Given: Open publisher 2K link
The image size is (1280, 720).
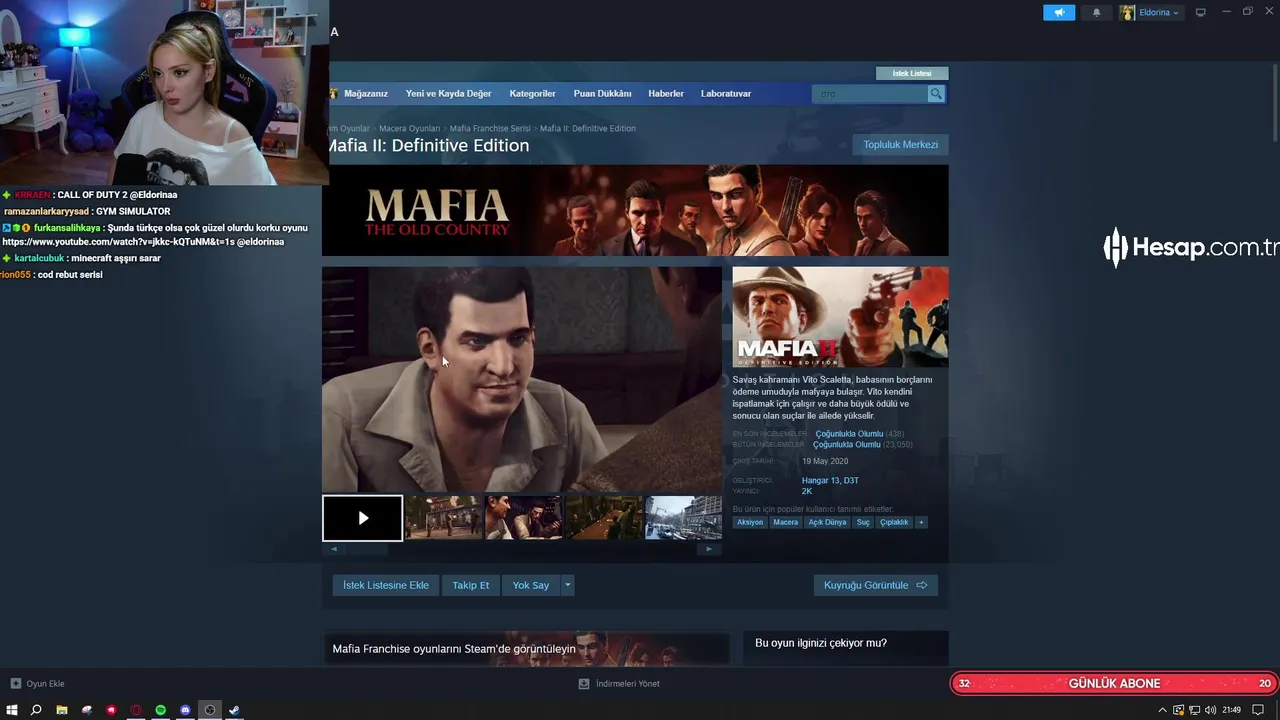Looking at the screenshot, I should click(x=807, y=491).
